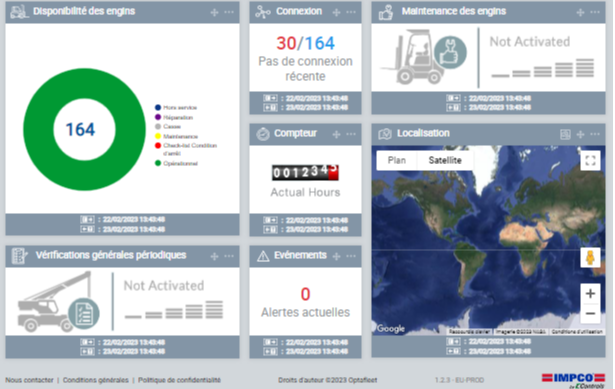Click the warning triangle icon in Evénements header
615x389 pixels.
(263, 256)
